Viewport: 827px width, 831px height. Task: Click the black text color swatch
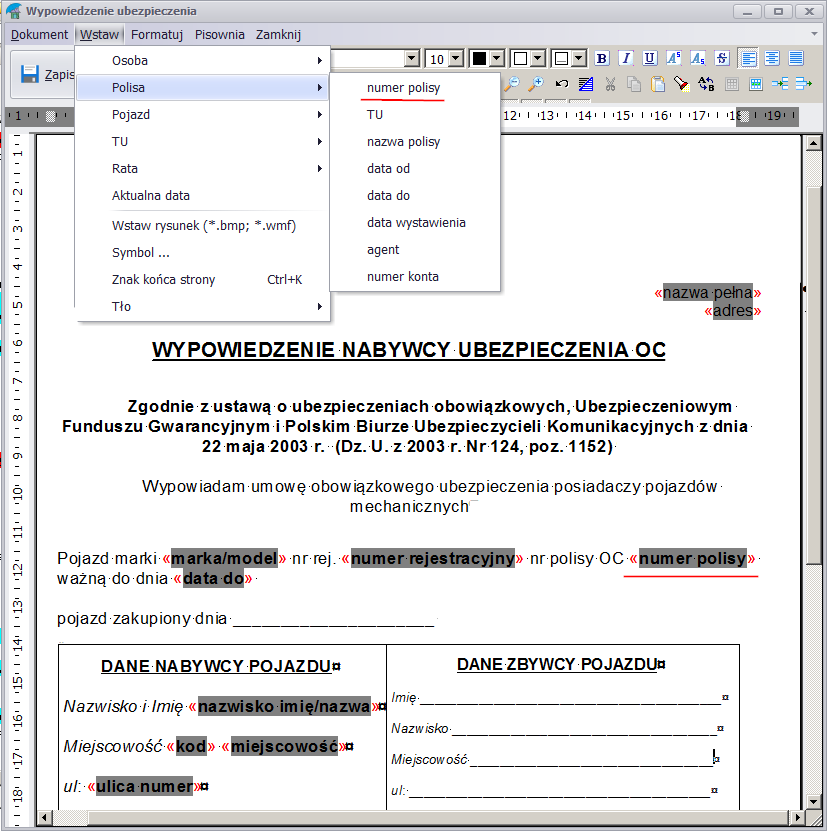coord(479,58)
